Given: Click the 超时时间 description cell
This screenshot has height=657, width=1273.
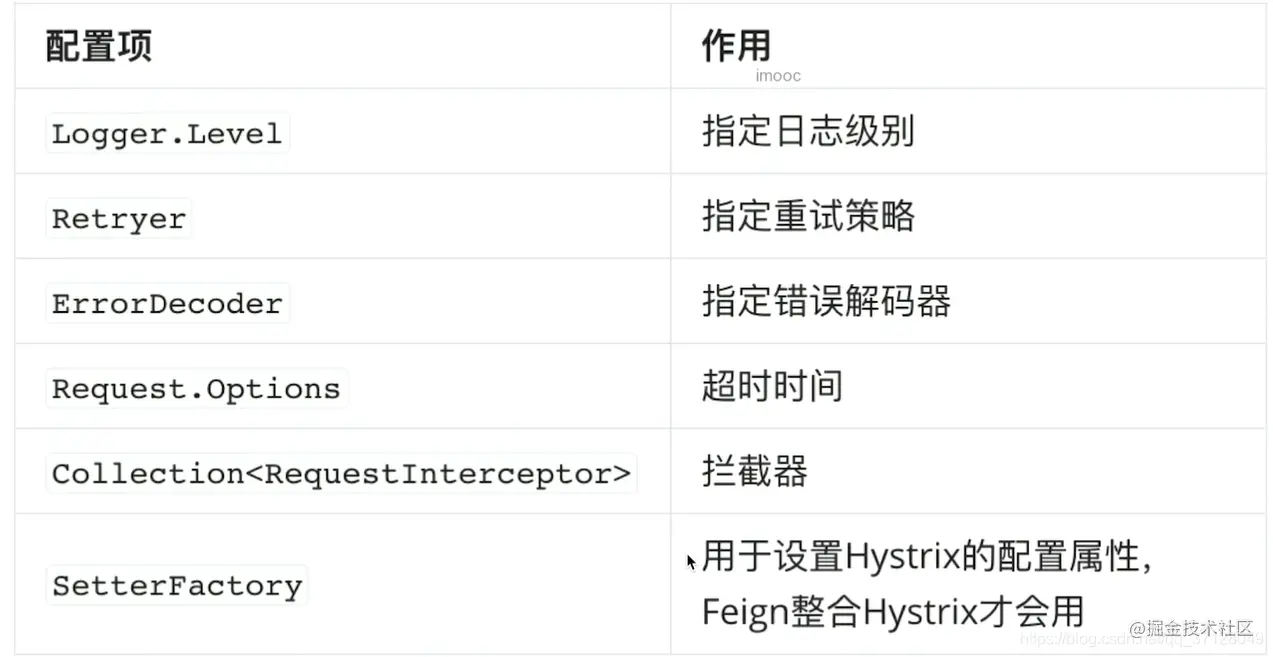Looking at the screenshot, I should pyautogui.click(x=772, y=386).
